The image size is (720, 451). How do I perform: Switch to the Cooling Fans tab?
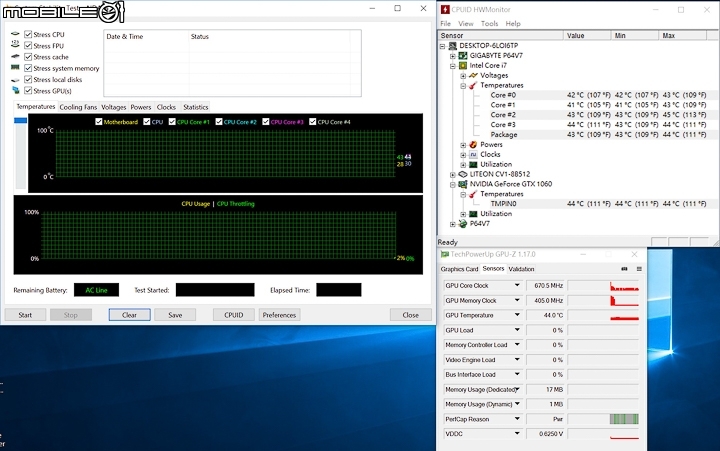78,107
